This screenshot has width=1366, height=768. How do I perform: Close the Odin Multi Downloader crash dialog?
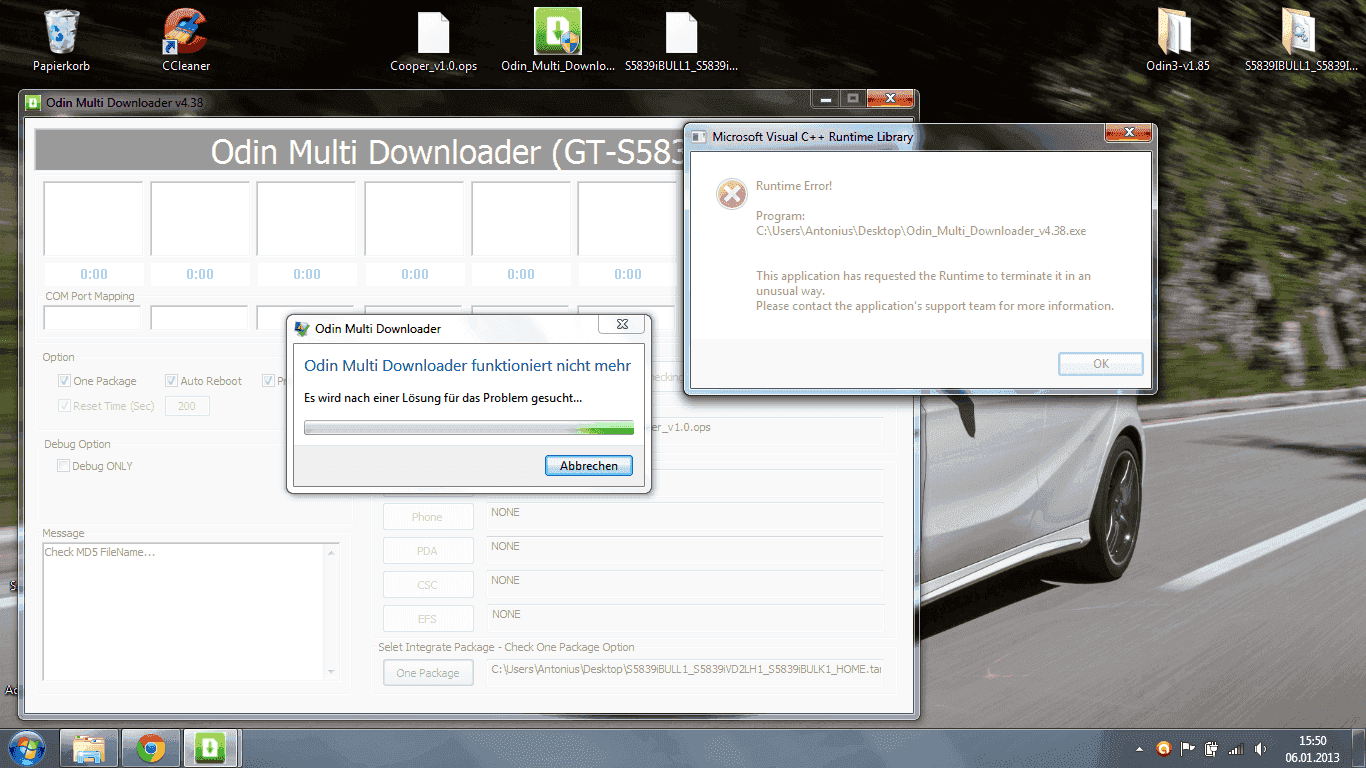pos(621,324)
